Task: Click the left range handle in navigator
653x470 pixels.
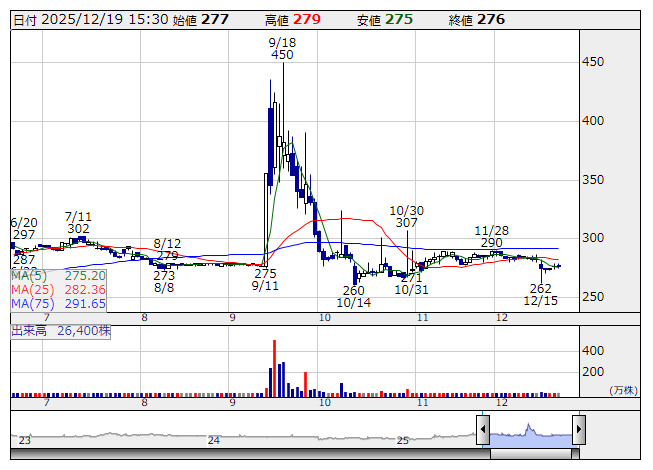Action: click(x=483, y=431)
